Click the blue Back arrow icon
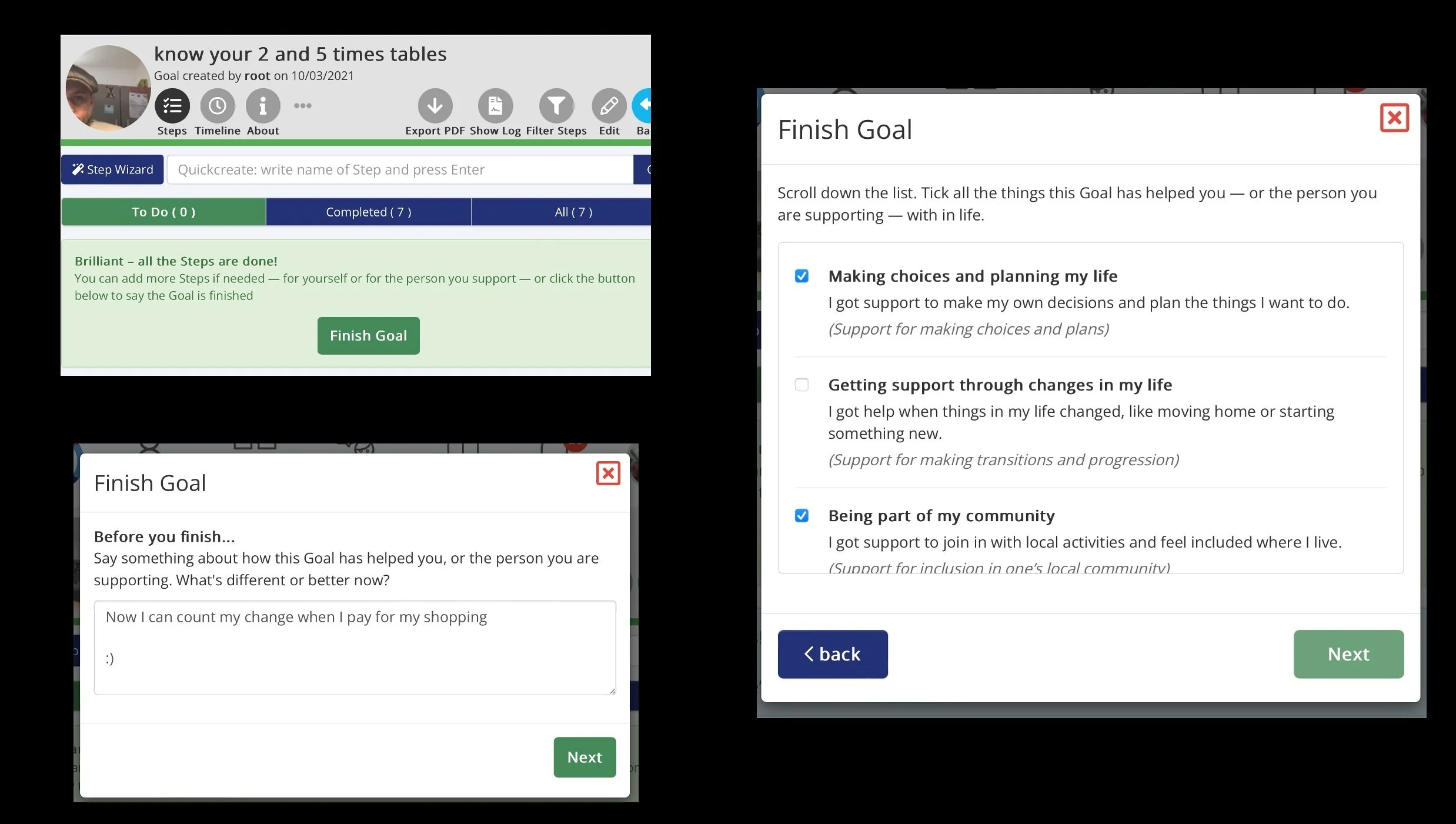Image resolution: width=1456 pixels, height=824 pixels. [643, 106]
